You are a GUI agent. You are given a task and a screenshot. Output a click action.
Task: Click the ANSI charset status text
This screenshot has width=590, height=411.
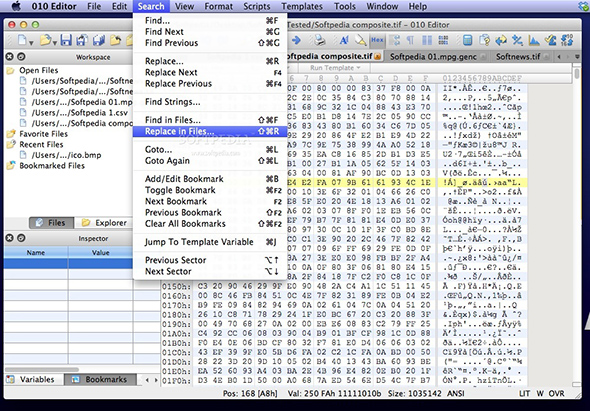[x=455, y=393]
